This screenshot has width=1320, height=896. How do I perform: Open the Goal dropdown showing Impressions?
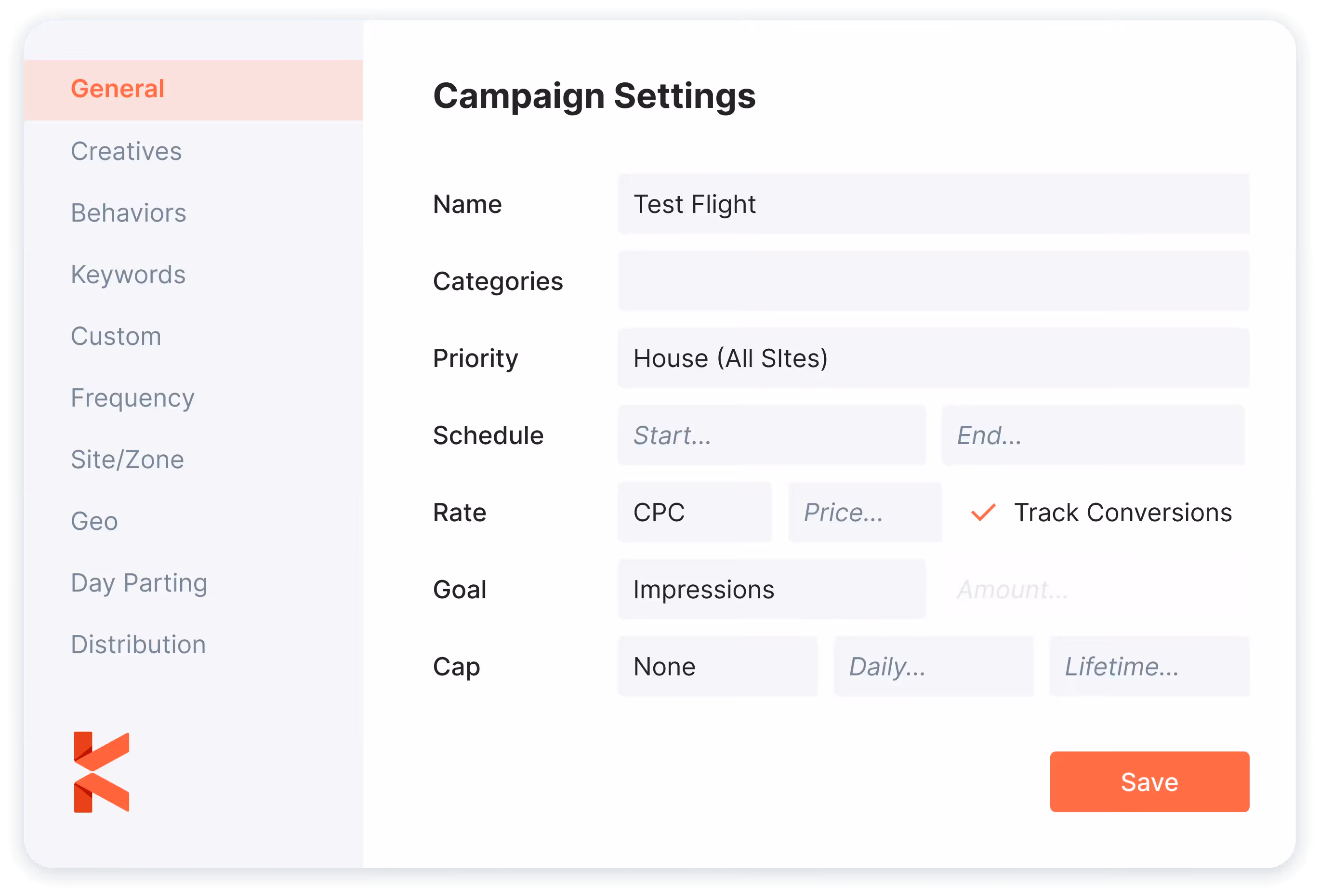[771, 589]
